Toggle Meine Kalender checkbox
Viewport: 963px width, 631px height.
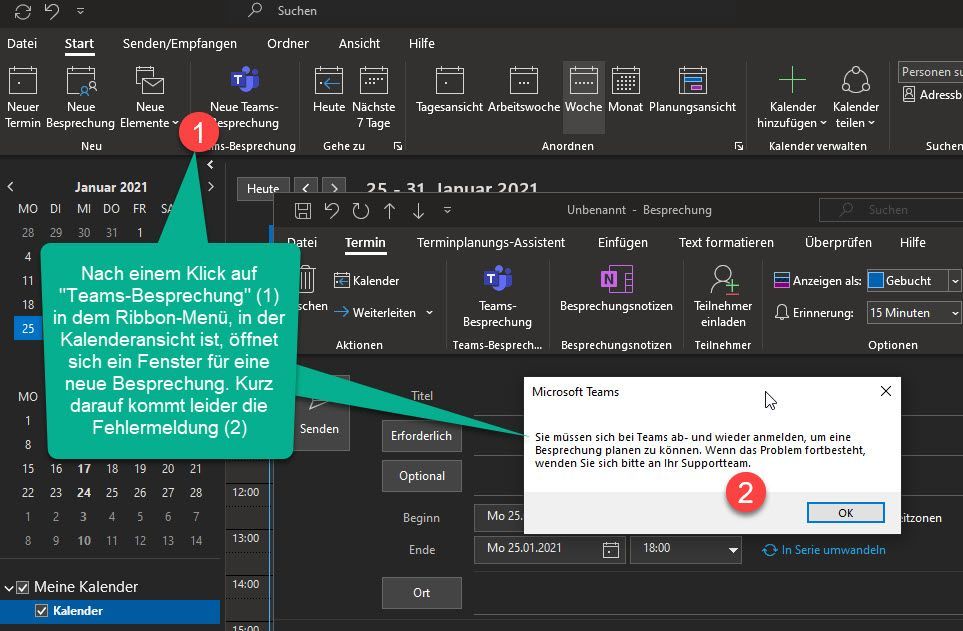click(x=23, y=587)
